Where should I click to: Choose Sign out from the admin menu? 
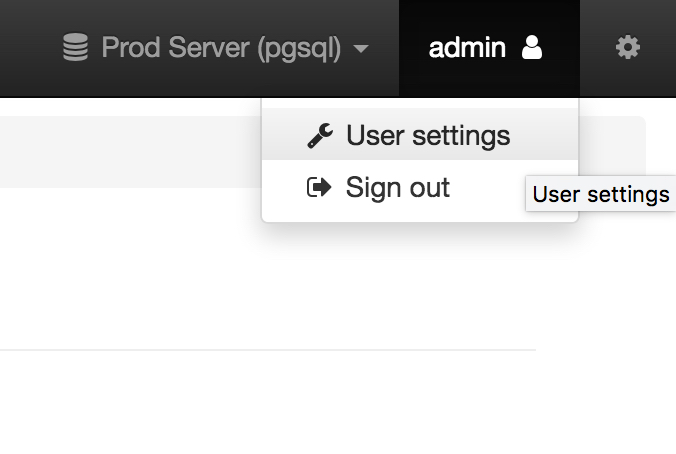point(398,188)
